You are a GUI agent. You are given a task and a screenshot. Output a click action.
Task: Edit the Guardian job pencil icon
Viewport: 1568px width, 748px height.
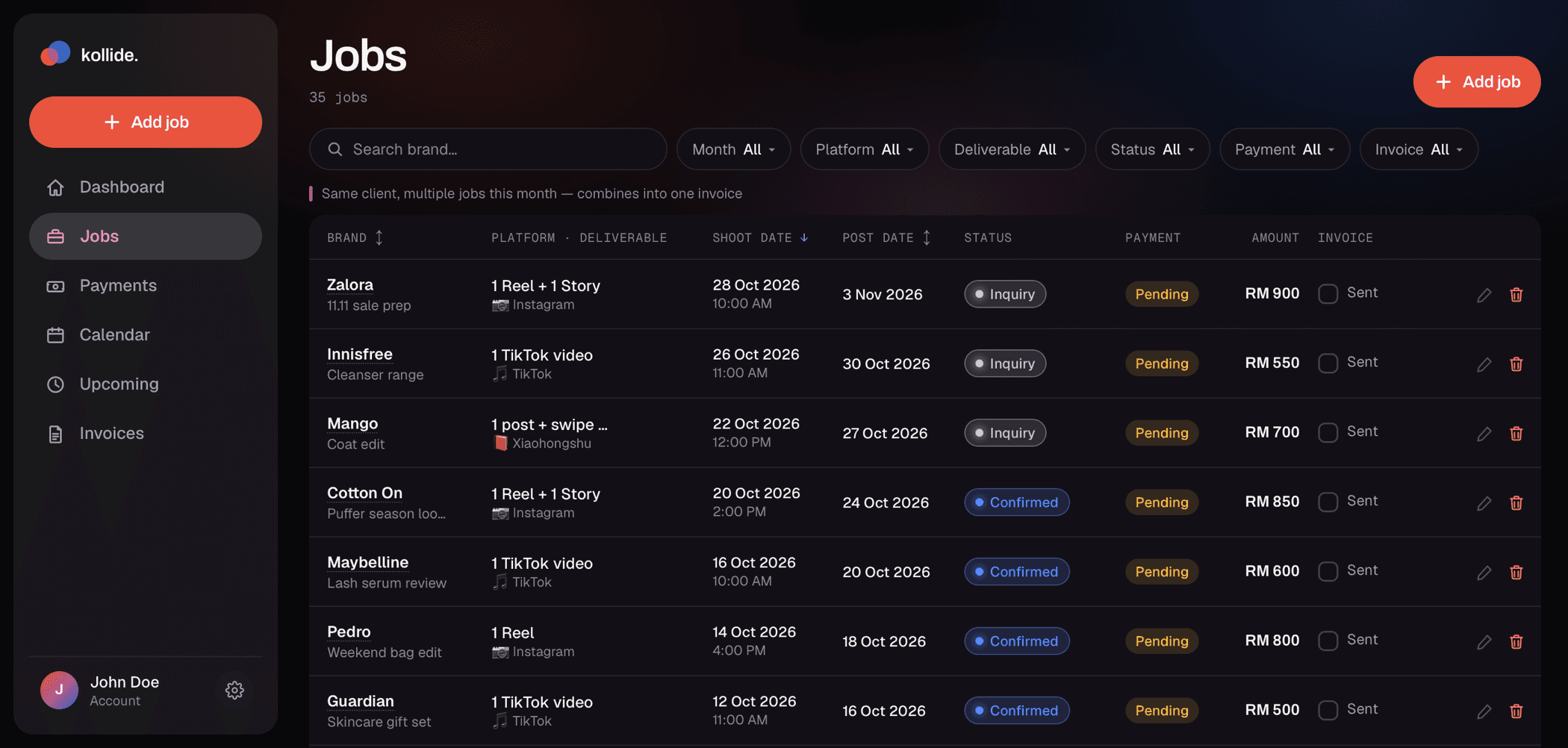[1484, 711]
